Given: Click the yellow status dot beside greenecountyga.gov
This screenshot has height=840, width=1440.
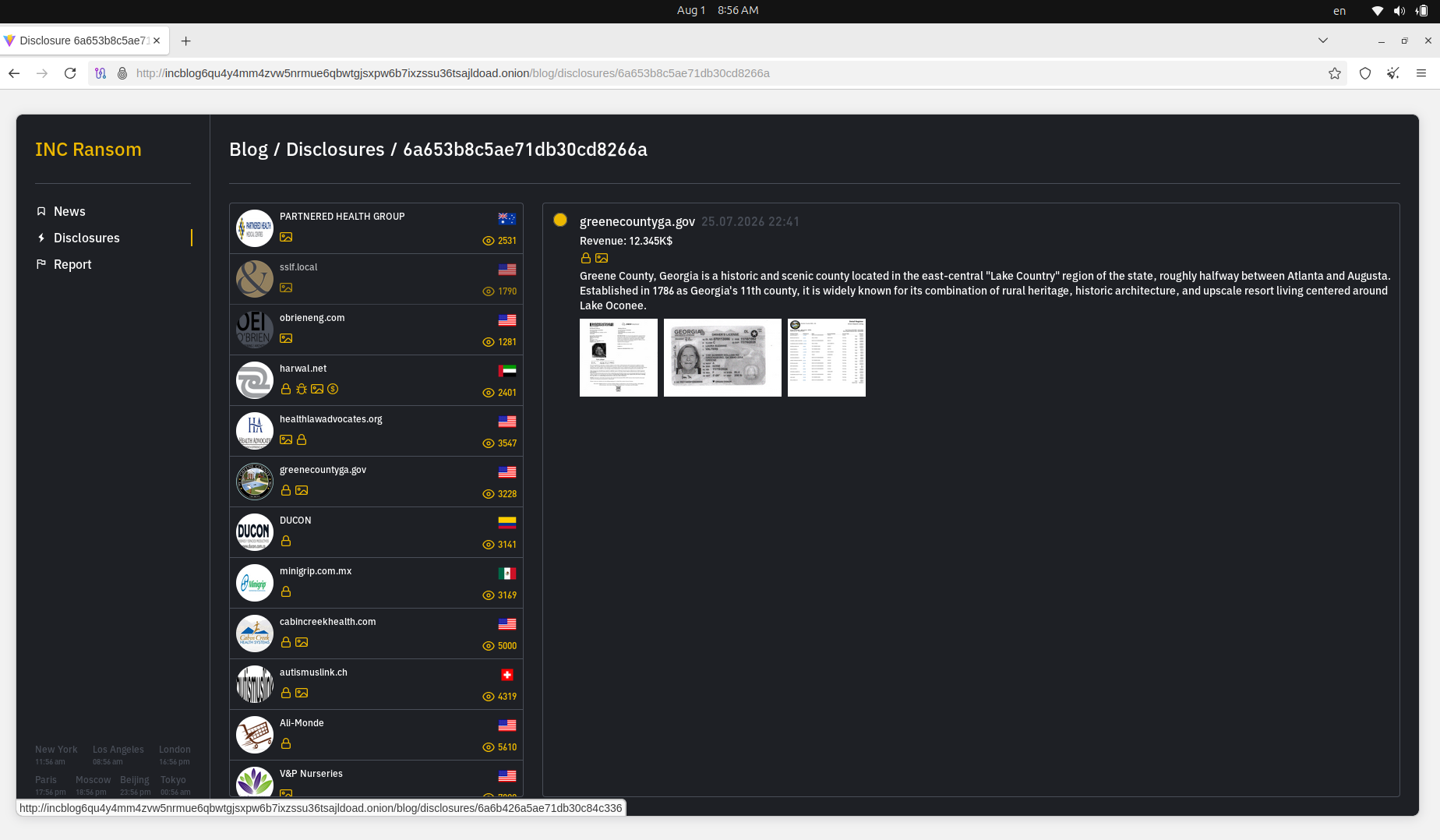Looking at the screenshot, I should tap(560, 220).
